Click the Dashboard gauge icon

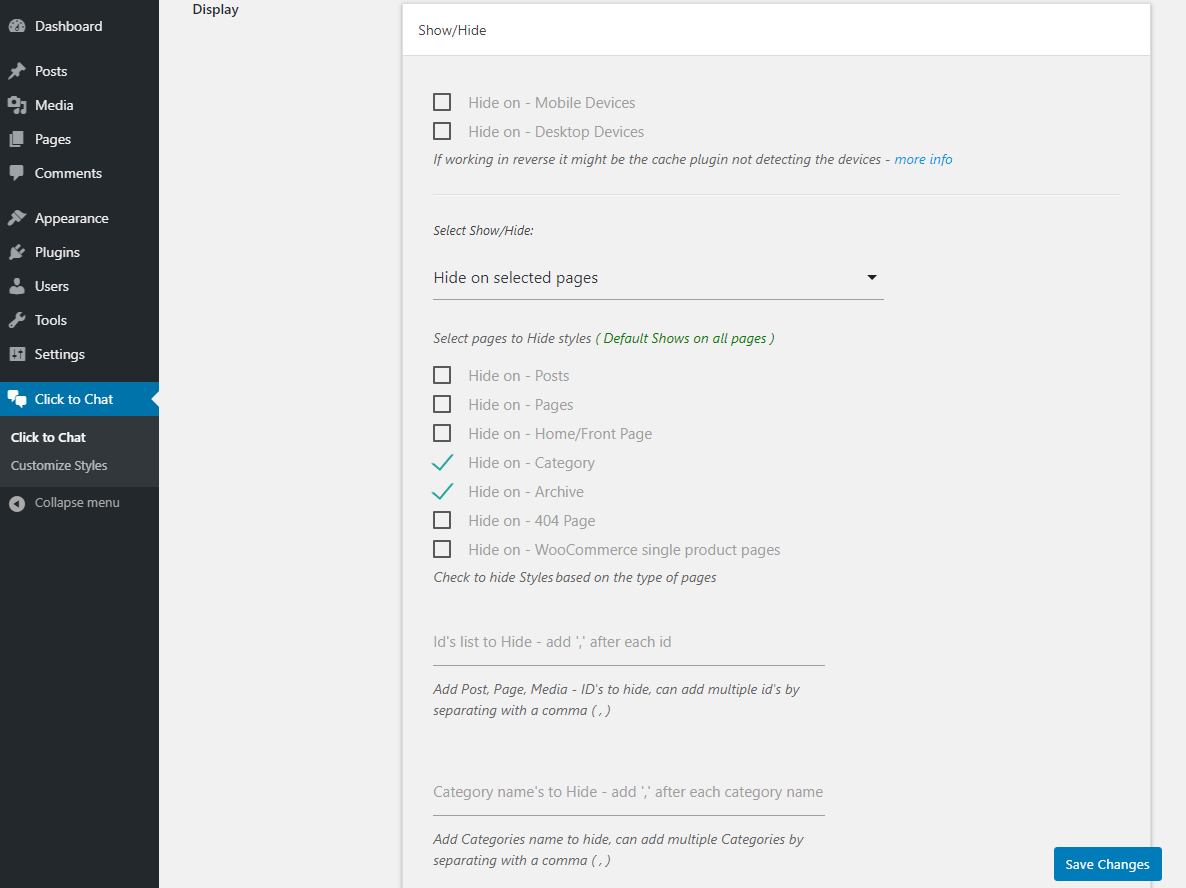[x=17, y=26]
